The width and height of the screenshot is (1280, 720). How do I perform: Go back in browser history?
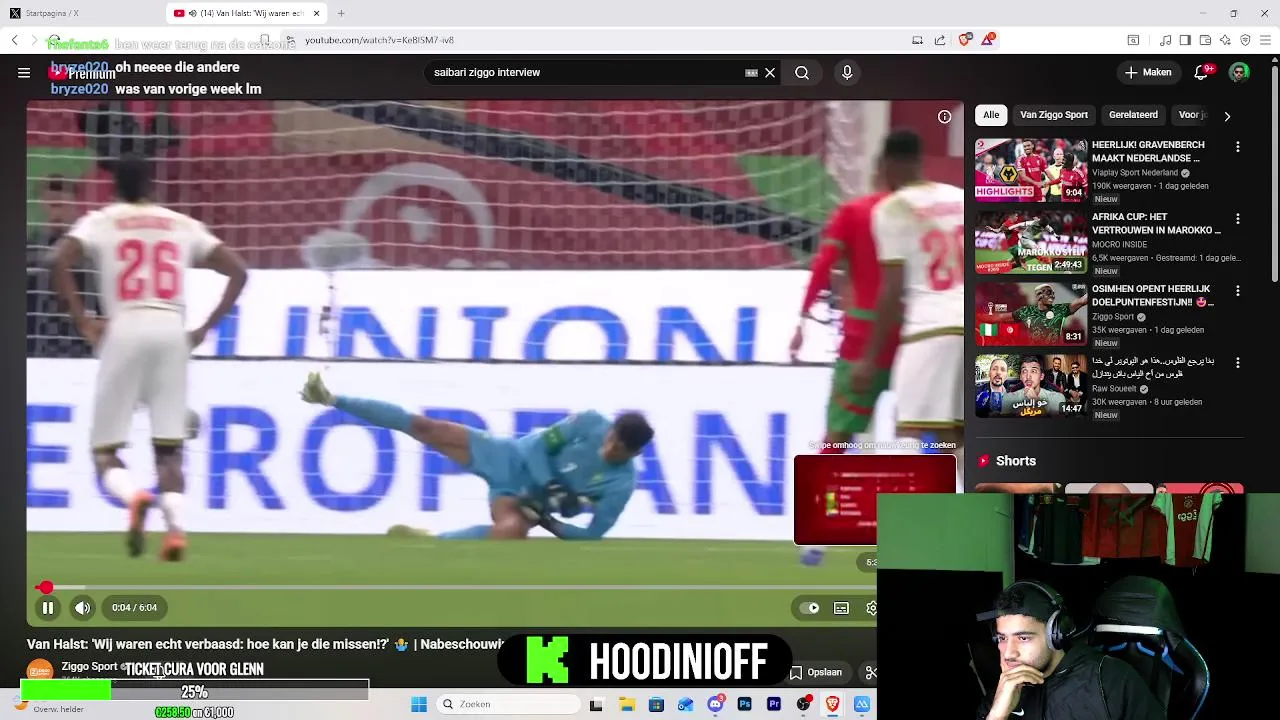click(x=15, y=40)
